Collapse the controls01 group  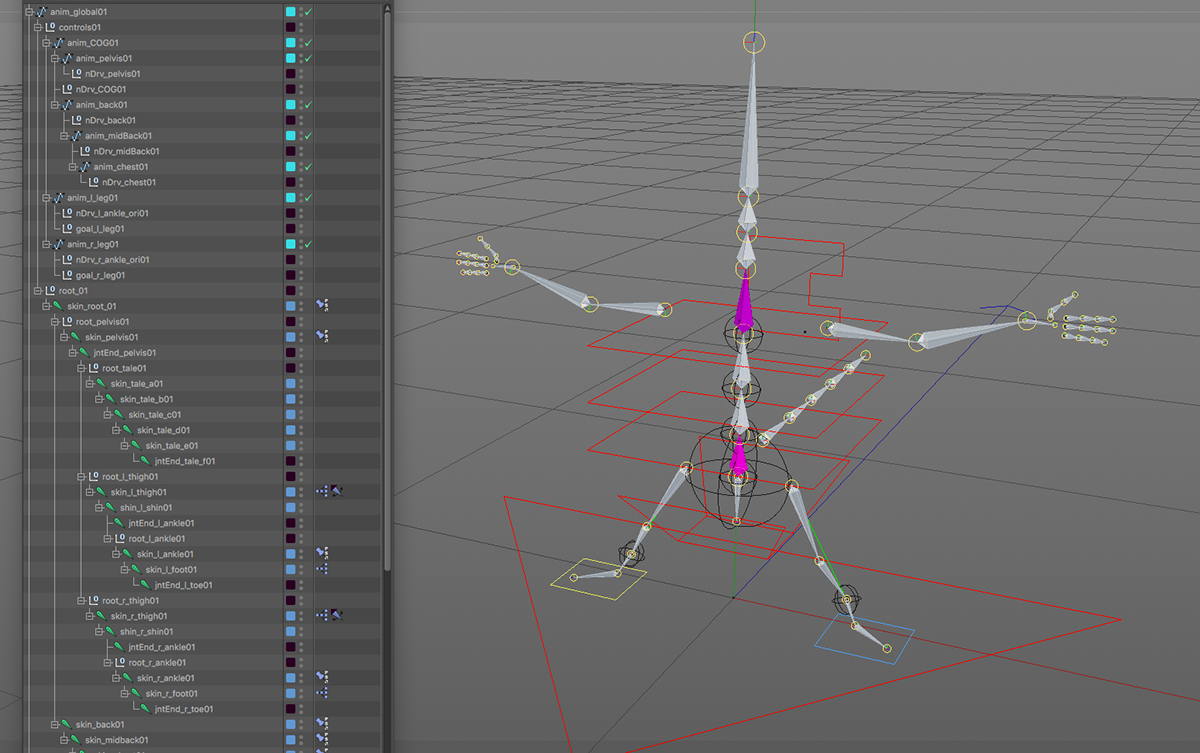(x=38, y=27)
